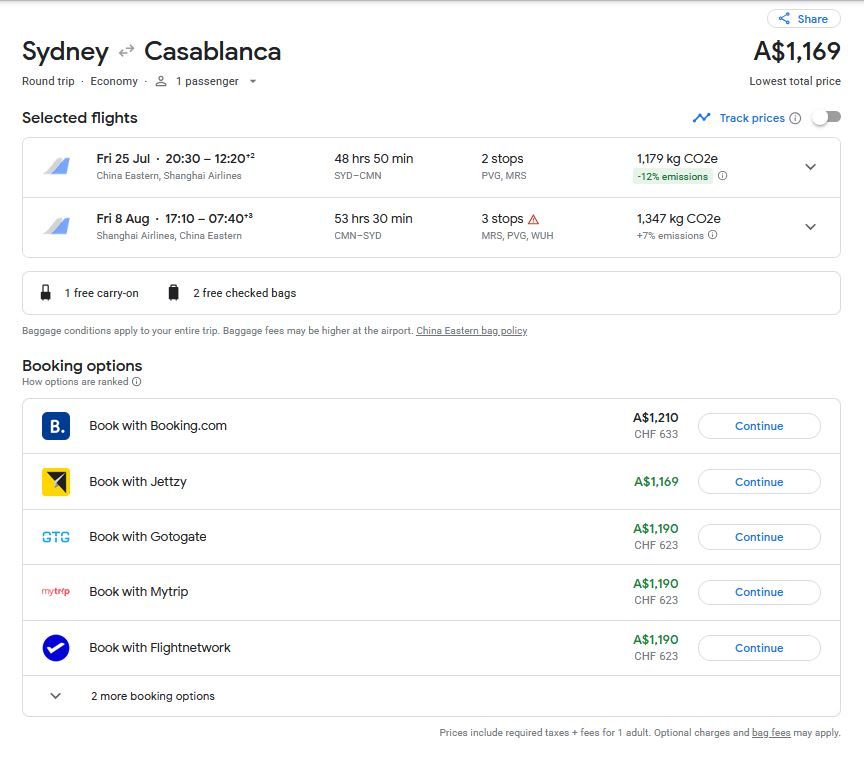864x759 pixels.
Task: Click the +7% emissions info icon
Action: click(x=710, y=236)
